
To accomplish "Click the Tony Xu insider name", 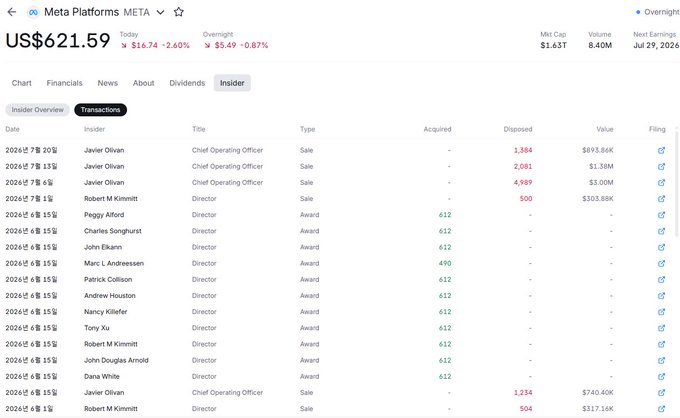I will 97,328.
